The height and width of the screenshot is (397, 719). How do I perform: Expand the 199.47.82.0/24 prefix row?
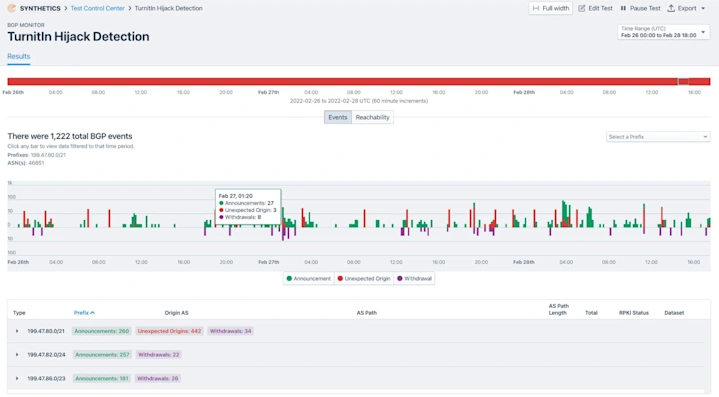point(17,355)
